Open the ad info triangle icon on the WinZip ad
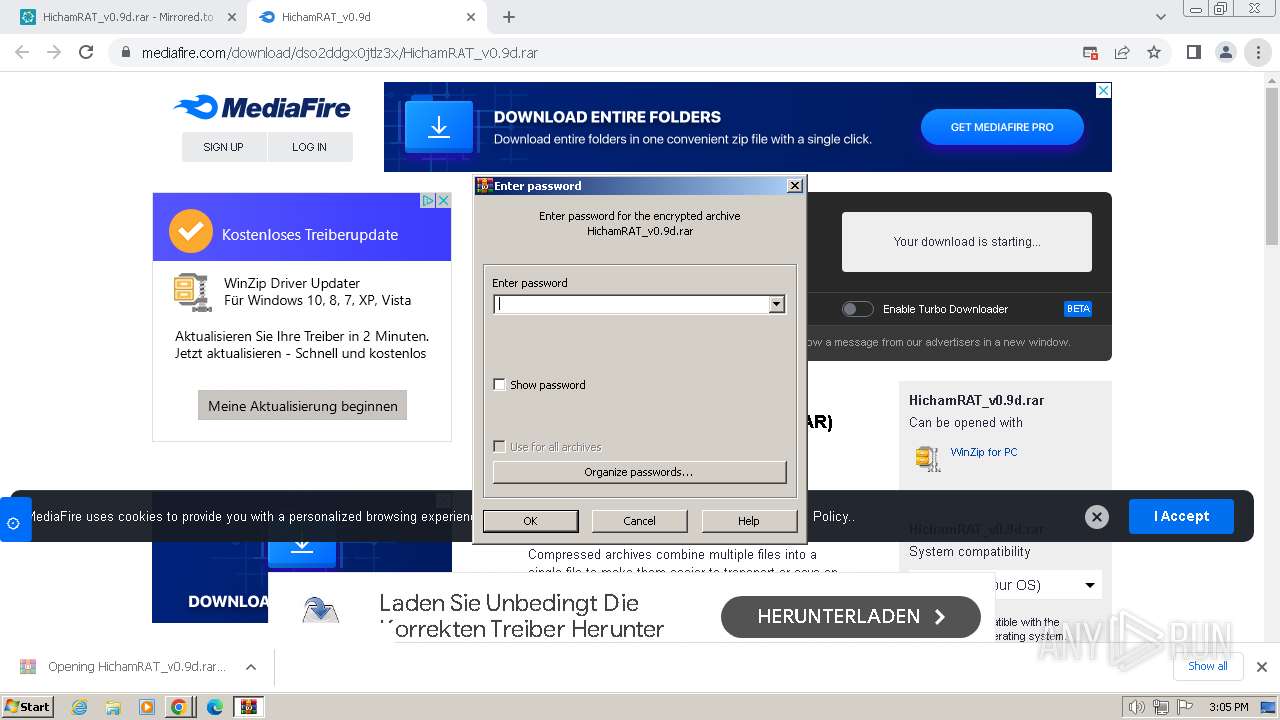Viewport: 1280px width, 720px height. coord(428,200)
